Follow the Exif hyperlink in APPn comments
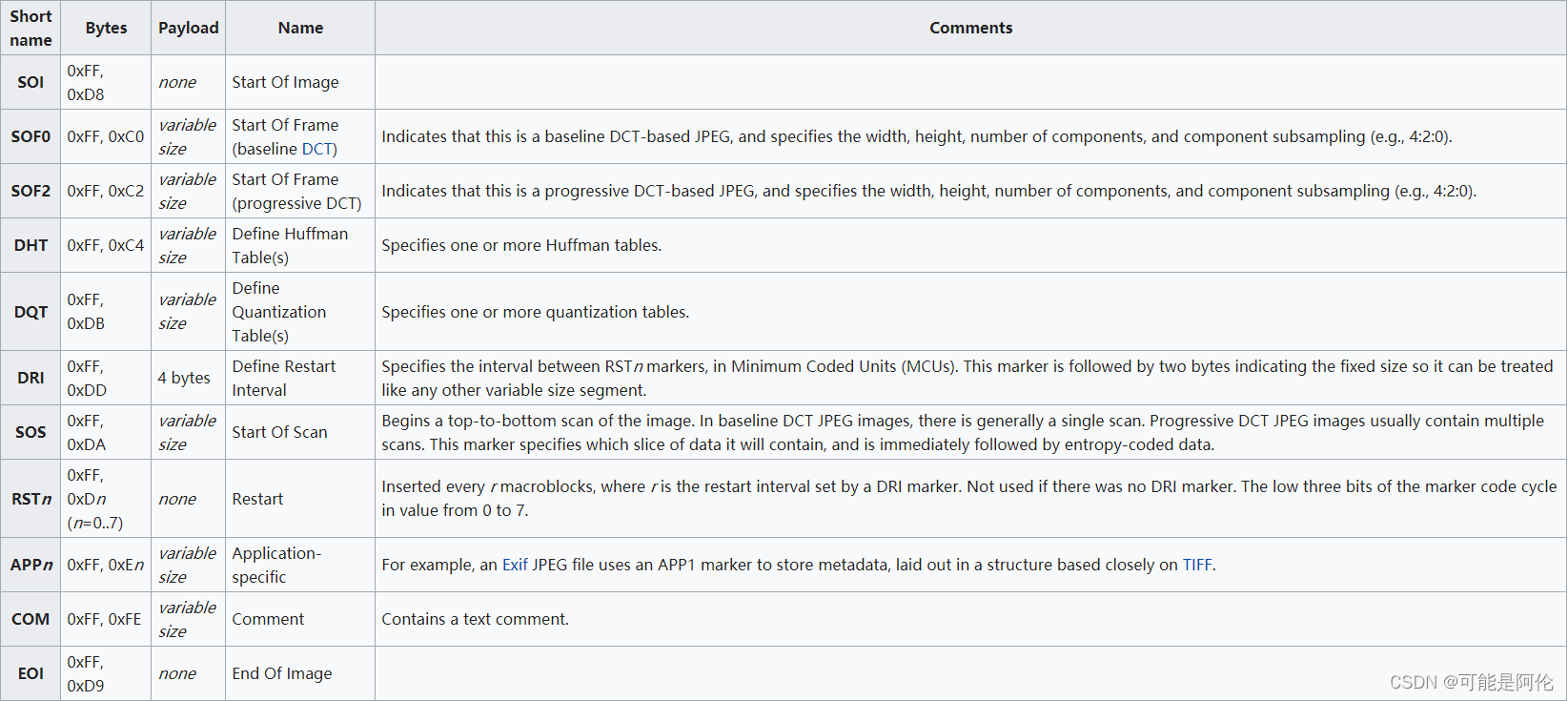The image size is (1568, 701). tap(515, 565)
